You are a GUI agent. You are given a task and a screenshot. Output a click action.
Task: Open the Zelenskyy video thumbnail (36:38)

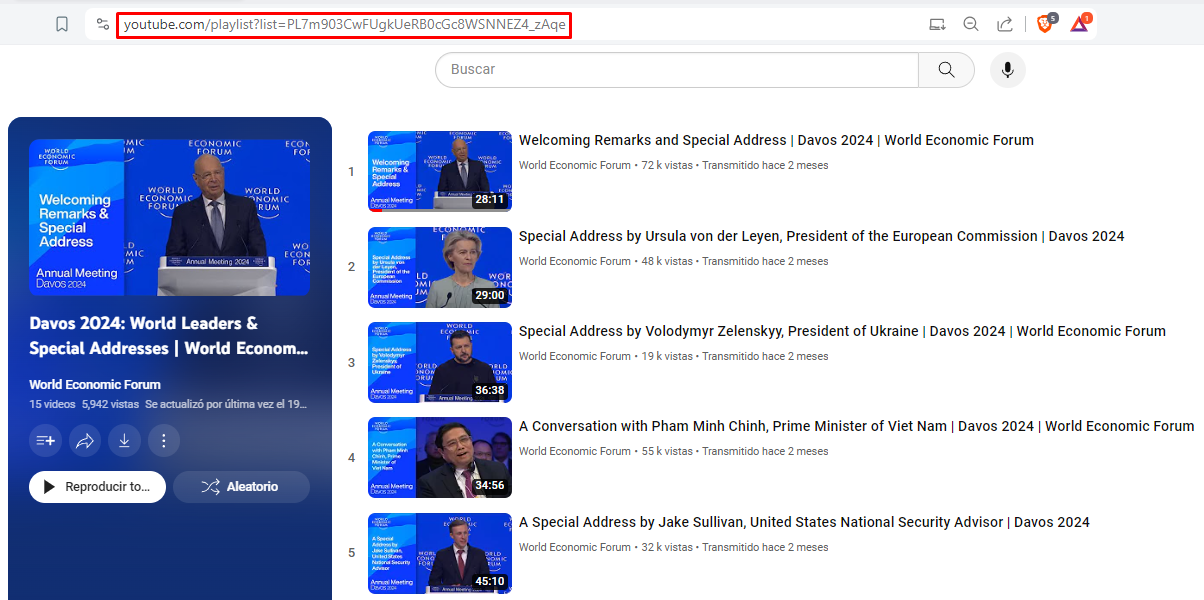(x=440, y=362)
